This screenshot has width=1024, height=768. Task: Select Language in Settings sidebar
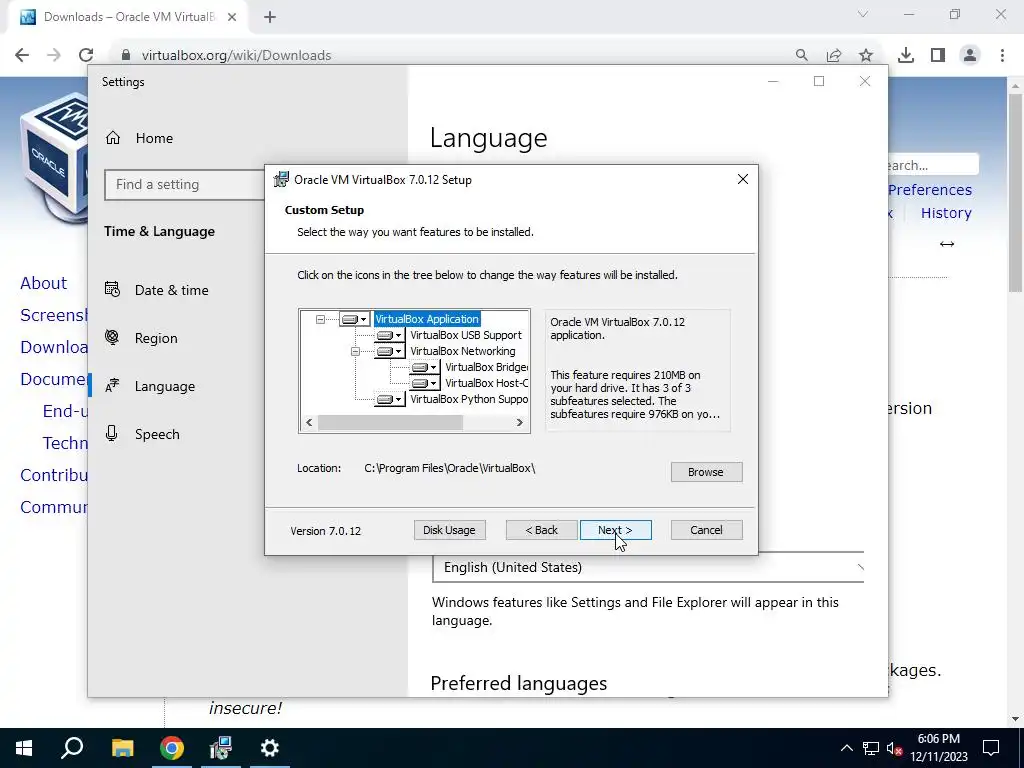click(x=165, y=386)
